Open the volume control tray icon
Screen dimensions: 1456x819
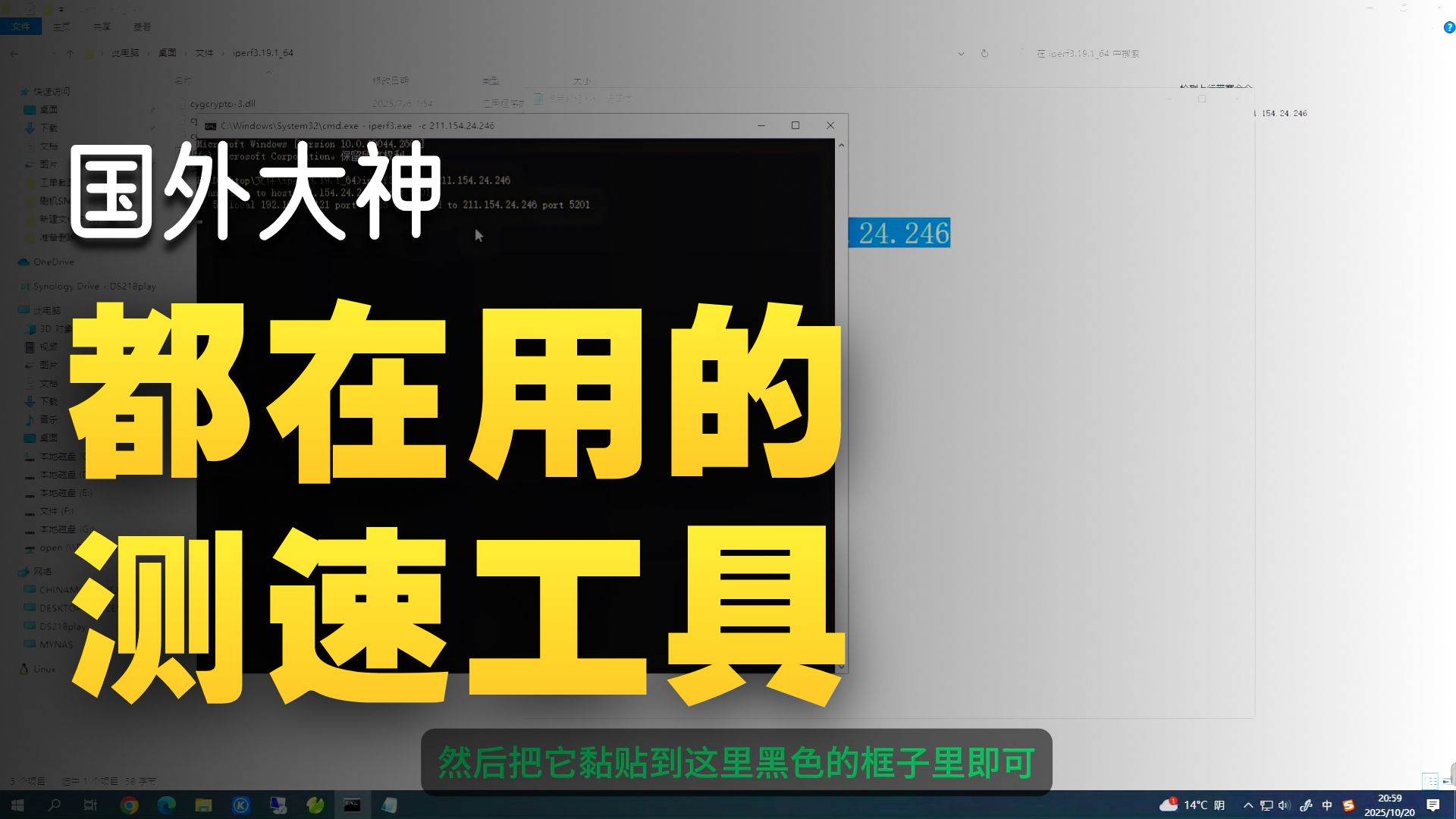[x=1284, y=805]
